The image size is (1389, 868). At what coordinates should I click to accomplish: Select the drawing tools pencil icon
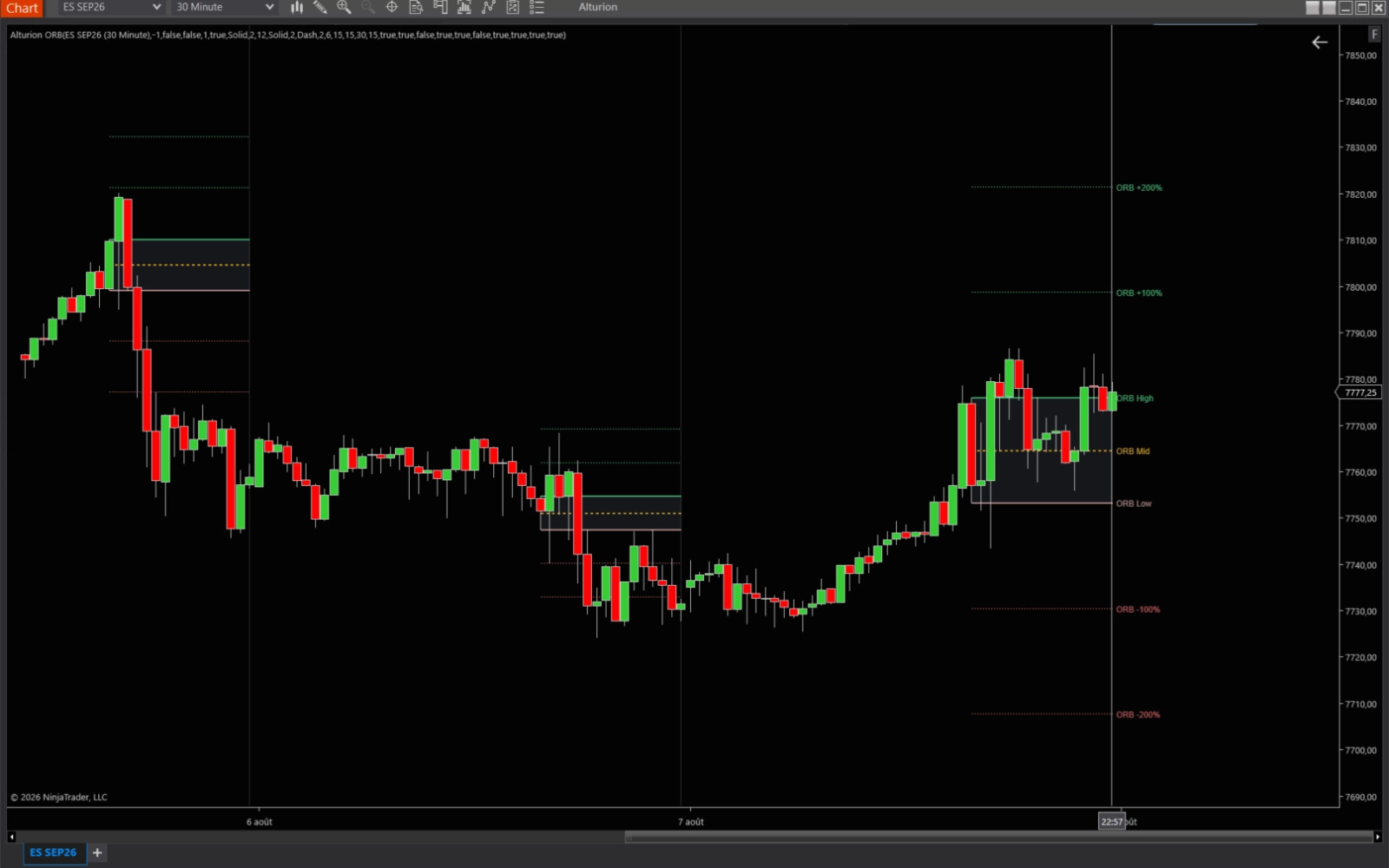click(x=320, y=7)
